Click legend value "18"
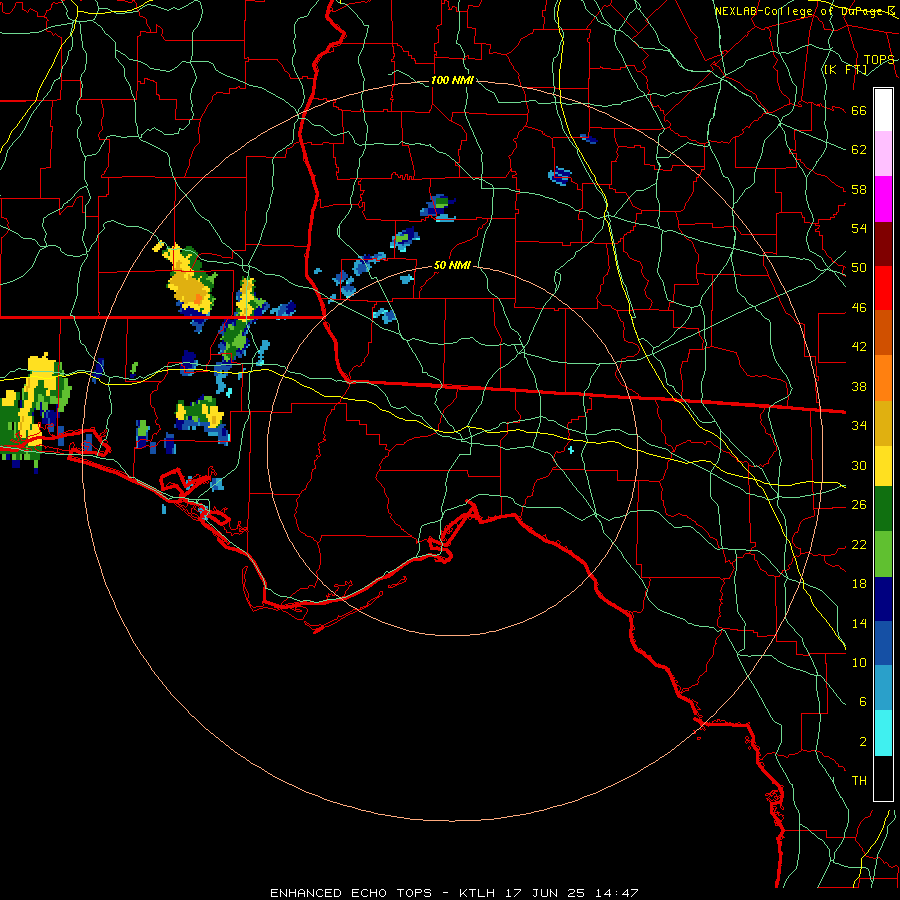The height and width of the screenshot is (900, 900). click(x=859, y=584)
